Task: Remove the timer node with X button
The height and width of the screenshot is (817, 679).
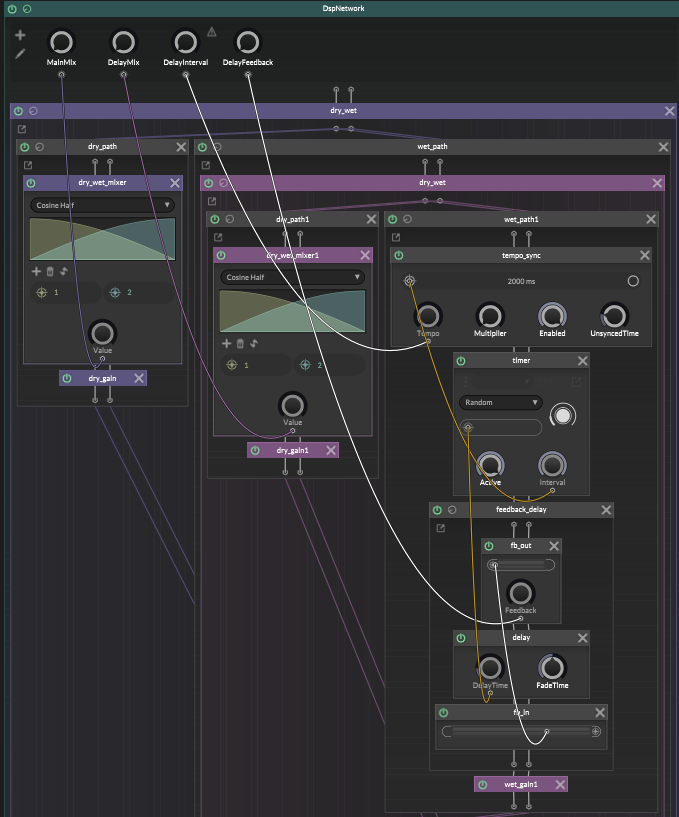Action: pyautogui.click(x=581, y=360)
